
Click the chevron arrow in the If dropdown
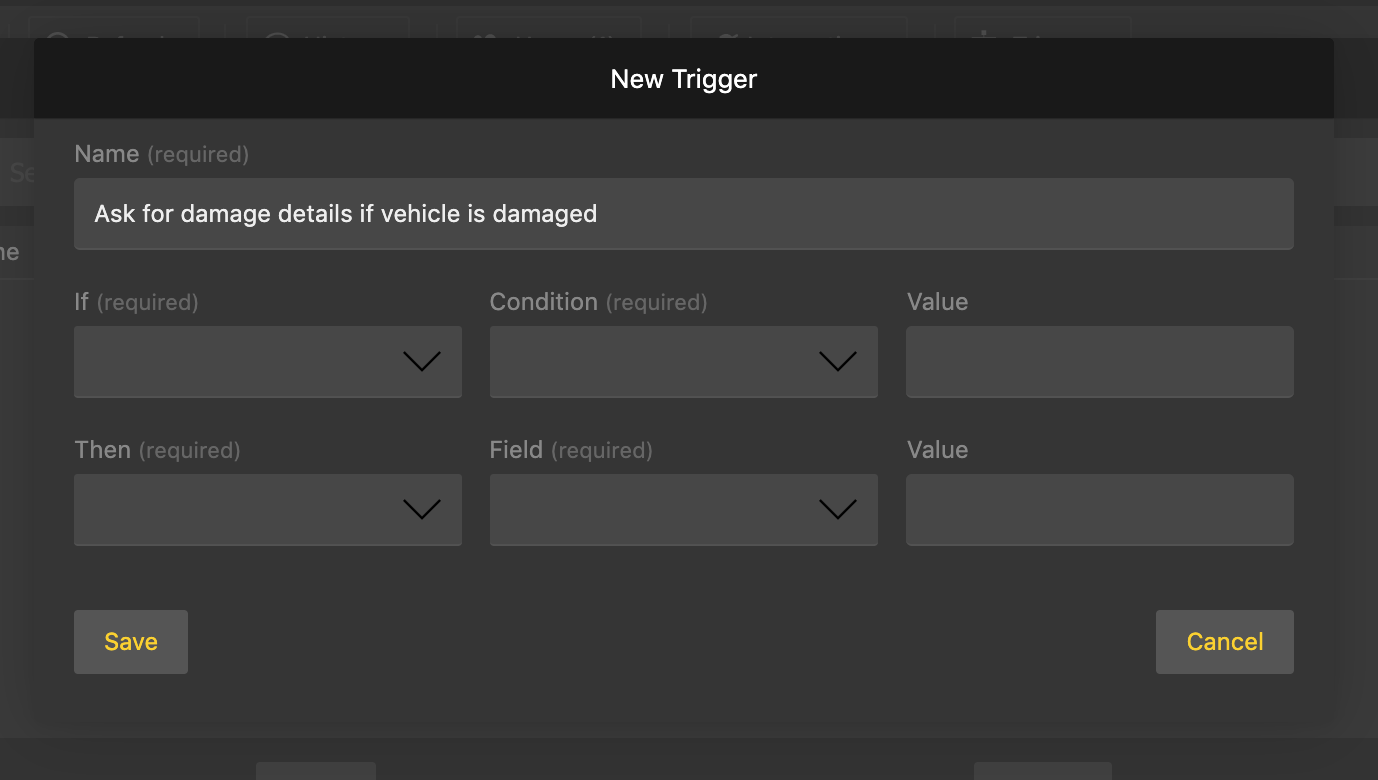pyautogui.click(x=421, y=362)
